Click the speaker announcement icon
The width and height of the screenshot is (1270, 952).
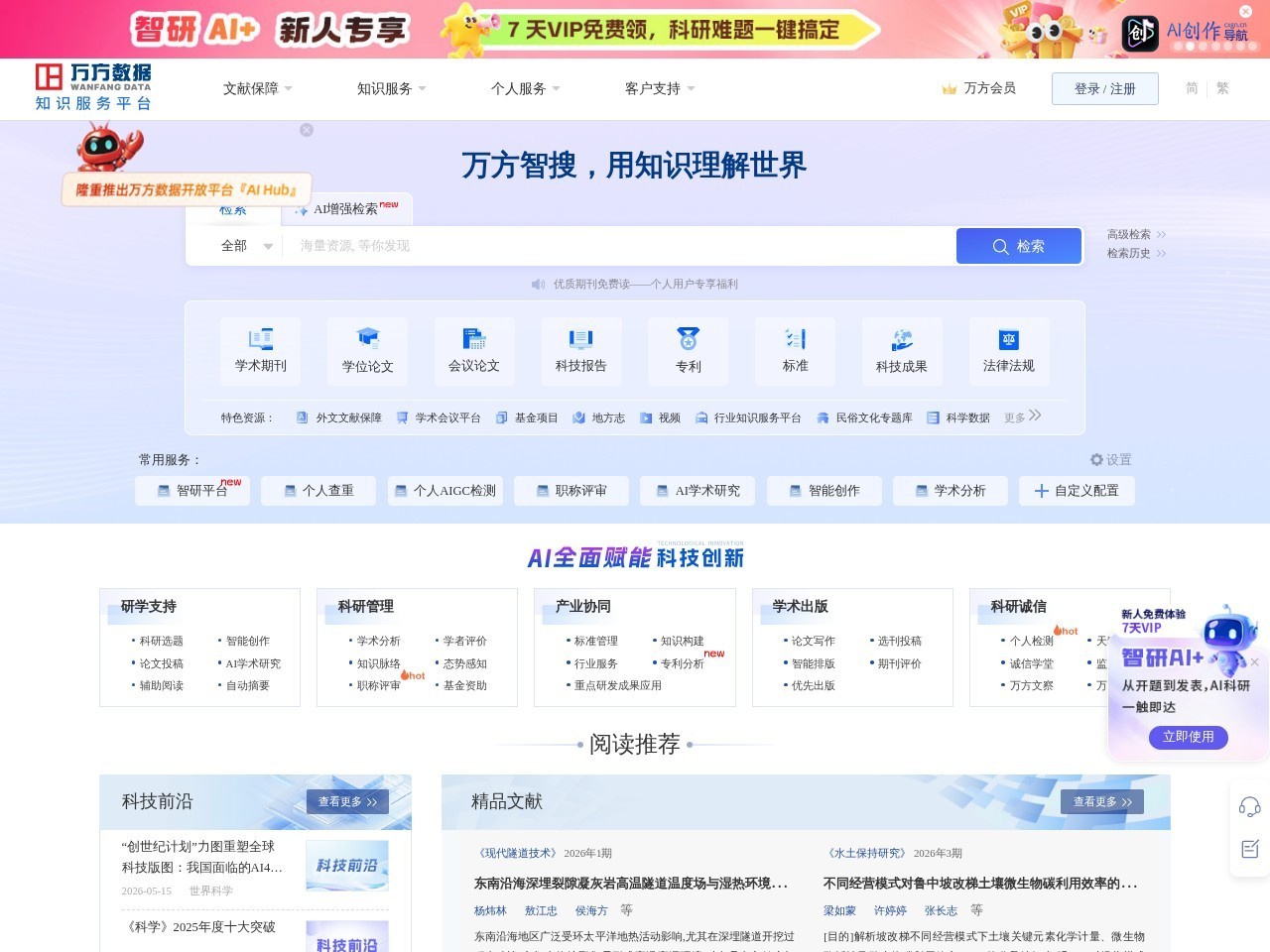pos(539,285)
